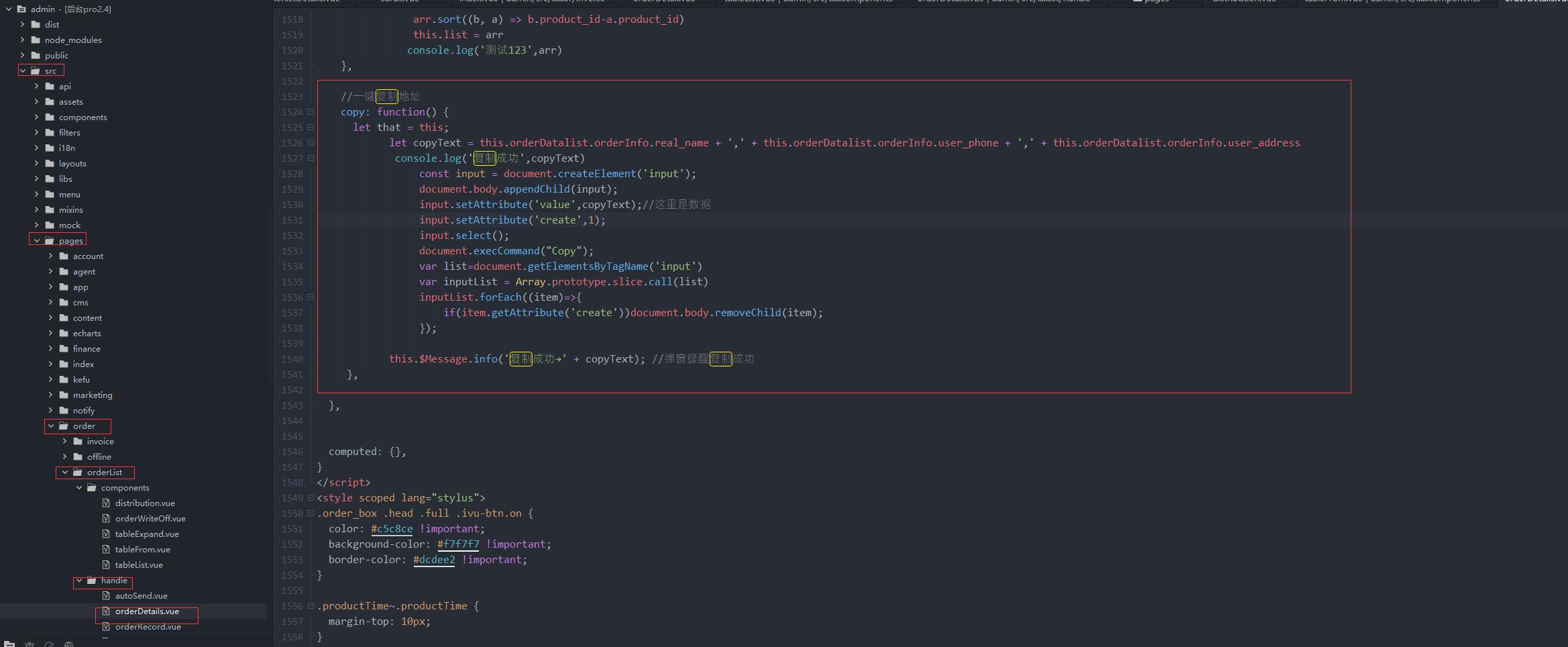Click the #dcdee2 color value
The image size is (1568, 647).
(434, 560)
